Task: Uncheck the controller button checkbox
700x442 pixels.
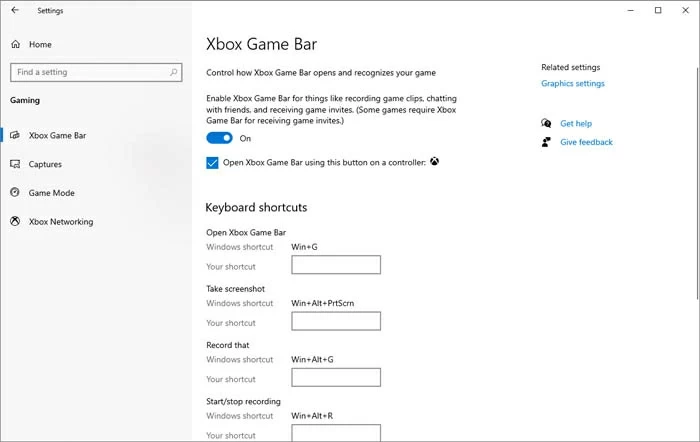Action: click(x=212, y=162)
